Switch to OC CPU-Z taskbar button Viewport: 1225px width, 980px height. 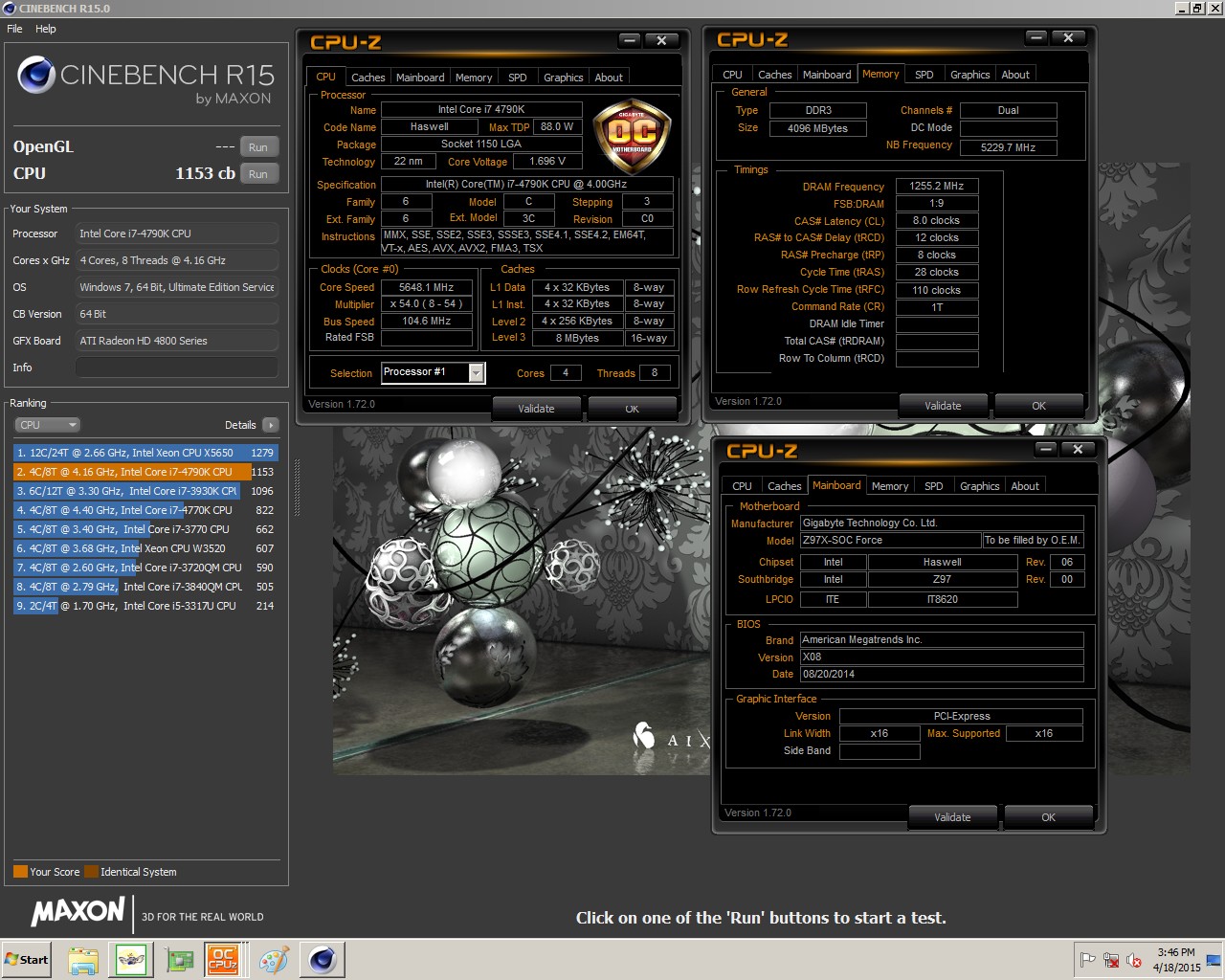pos(224,960)
